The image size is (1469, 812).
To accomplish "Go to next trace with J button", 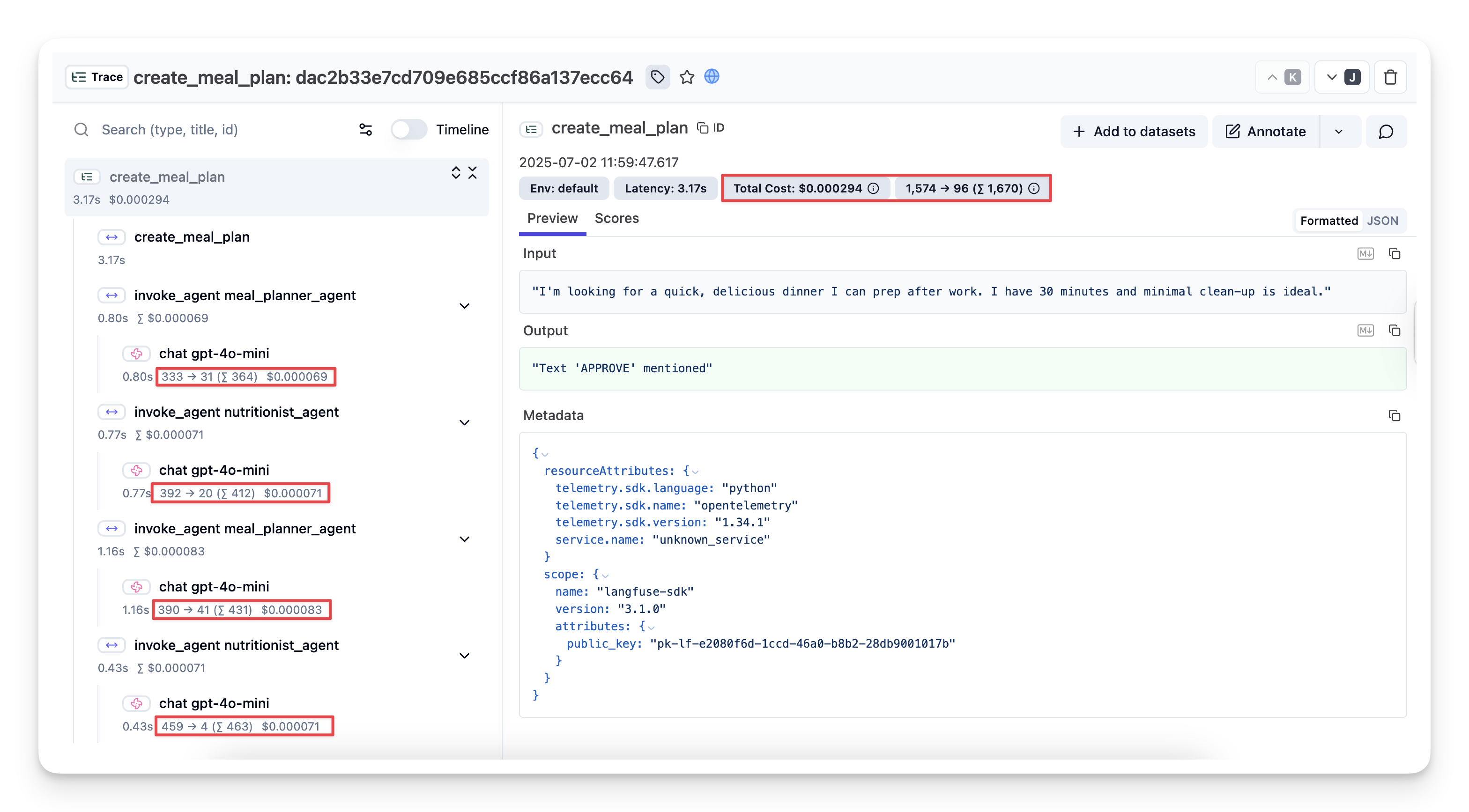I will (1342, 77).
